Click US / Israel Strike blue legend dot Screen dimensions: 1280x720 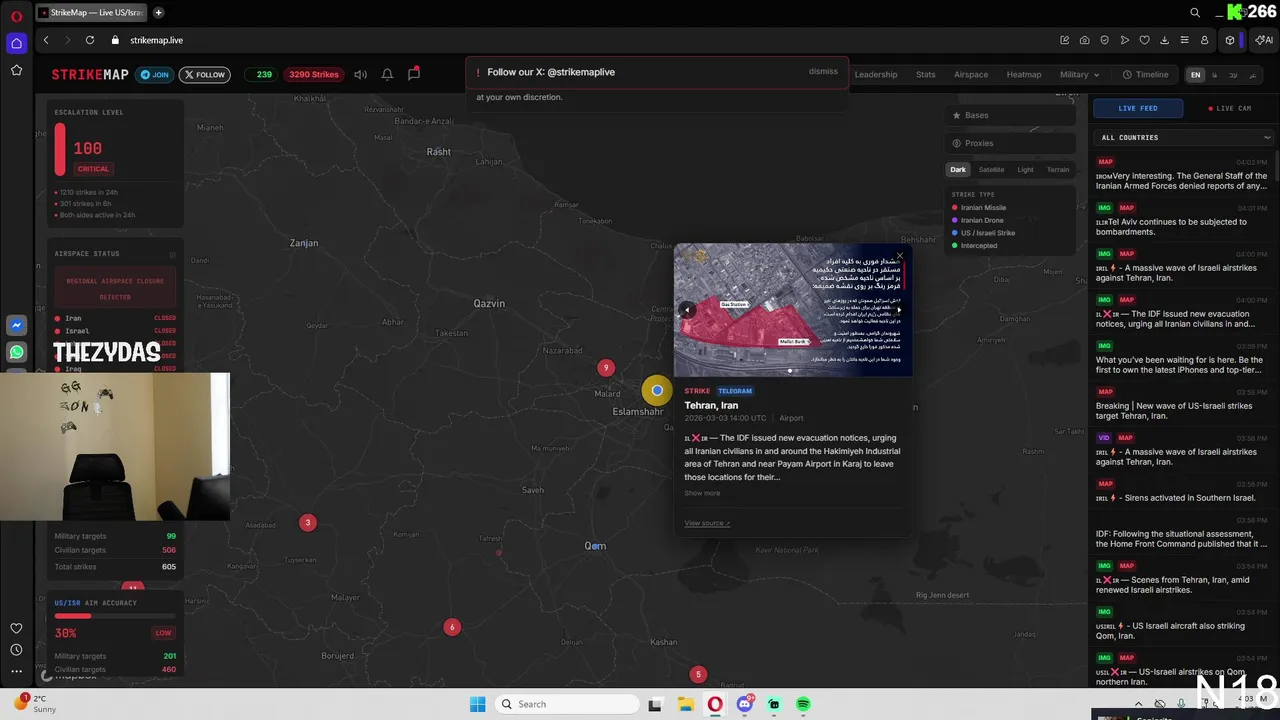coord(955,233)
